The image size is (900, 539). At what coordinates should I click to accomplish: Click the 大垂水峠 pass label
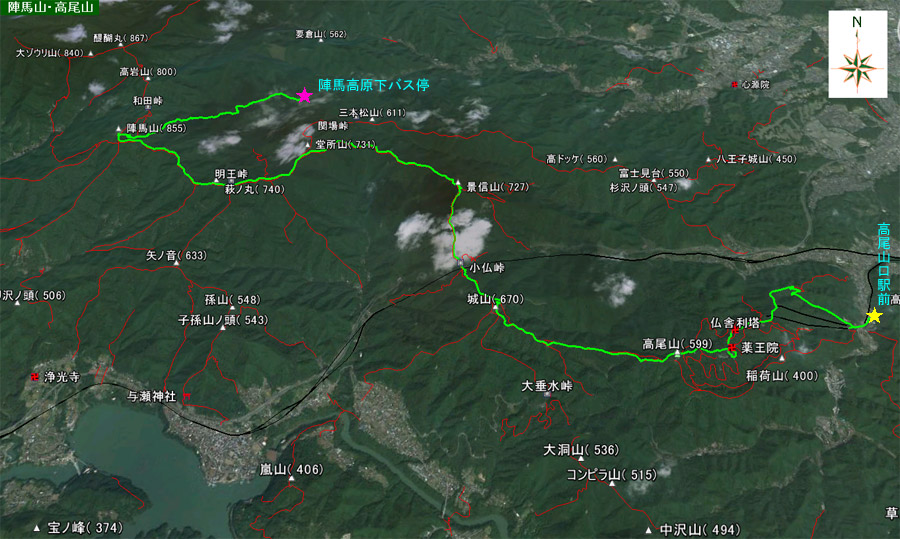[x=546, y=386]
